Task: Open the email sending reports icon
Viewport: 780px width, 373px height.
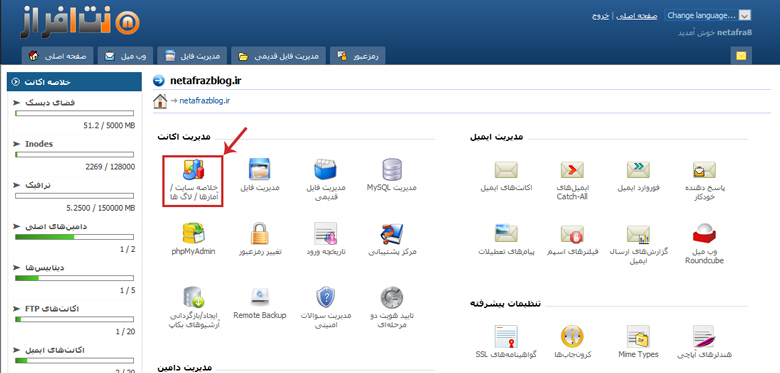Action: [x=638, y=234]
